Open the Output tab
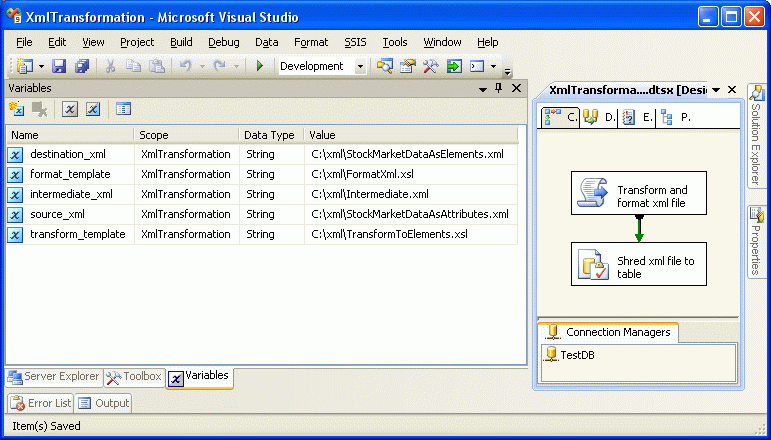 104,403
